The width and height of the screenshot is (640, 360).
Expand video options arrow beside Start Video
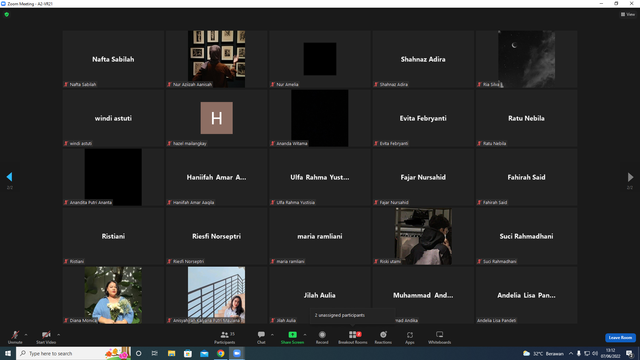[59, 335]
